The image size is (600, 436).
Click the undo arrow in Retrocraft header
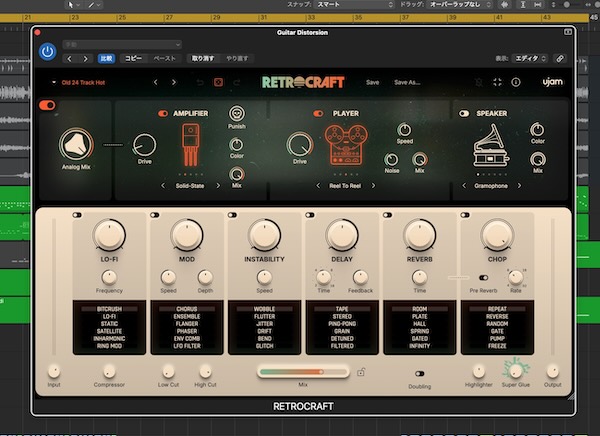point(200,82)
